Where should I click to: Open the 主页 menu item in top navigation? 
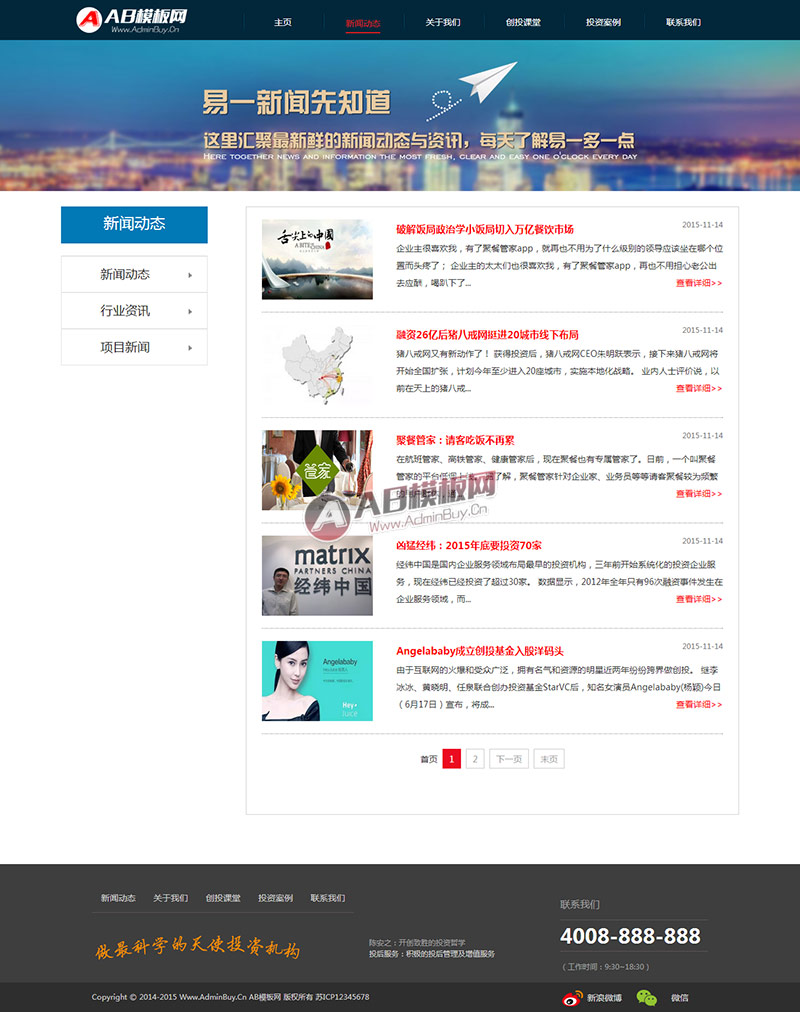click(283, 22)
